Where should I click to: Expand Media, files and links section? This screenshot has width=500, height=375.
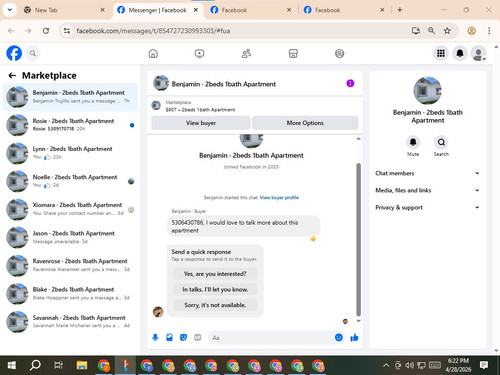click(x=427, y=190)
